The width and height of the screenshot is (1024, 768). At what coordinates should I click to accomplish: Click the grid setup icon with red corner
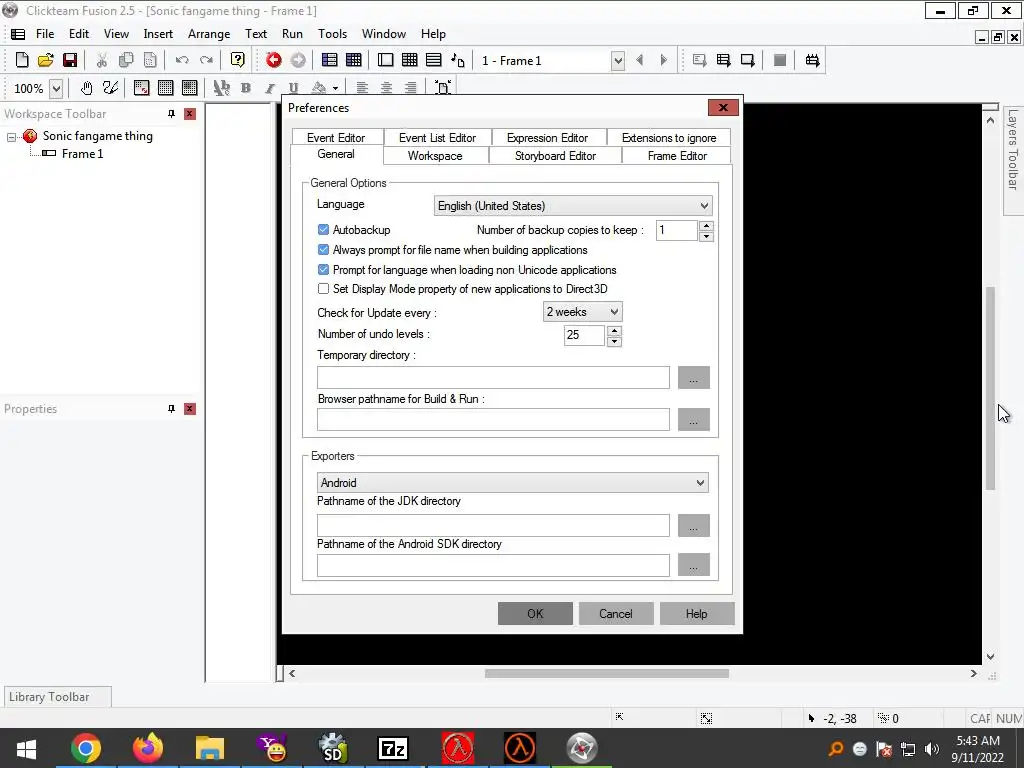click(141, 88)
